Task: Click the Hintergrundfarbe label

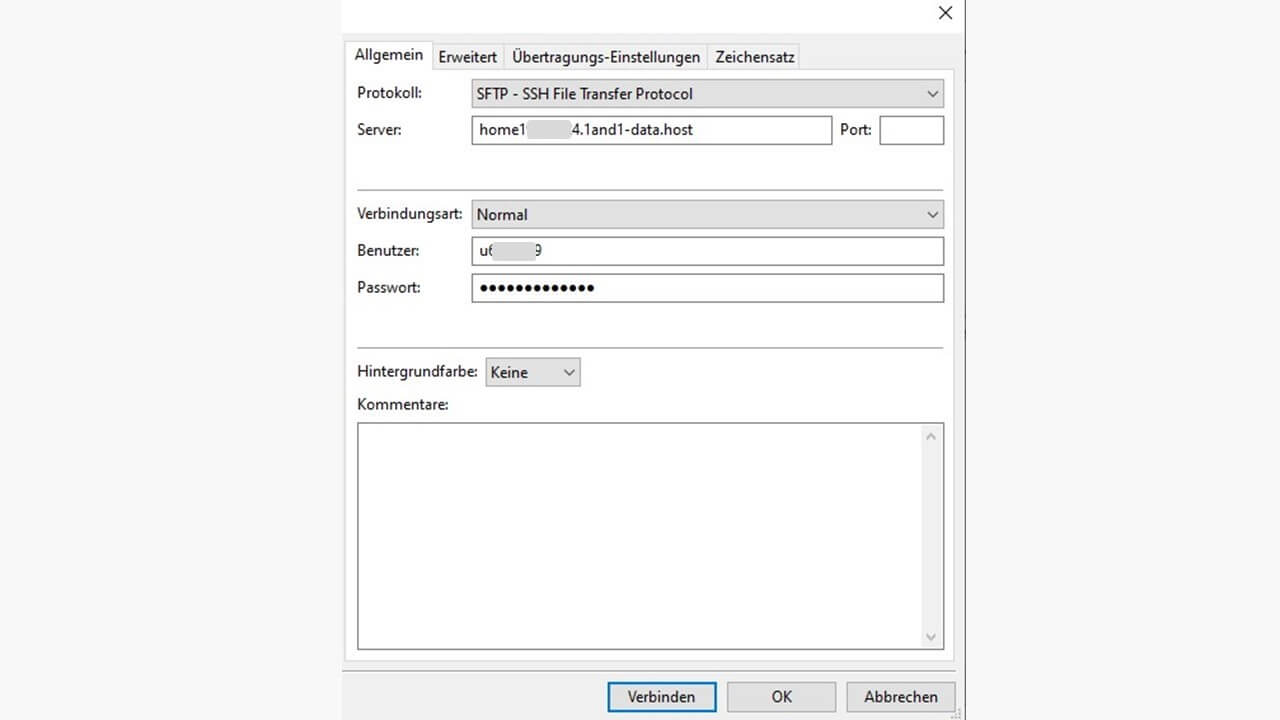Action: [417, 371]
